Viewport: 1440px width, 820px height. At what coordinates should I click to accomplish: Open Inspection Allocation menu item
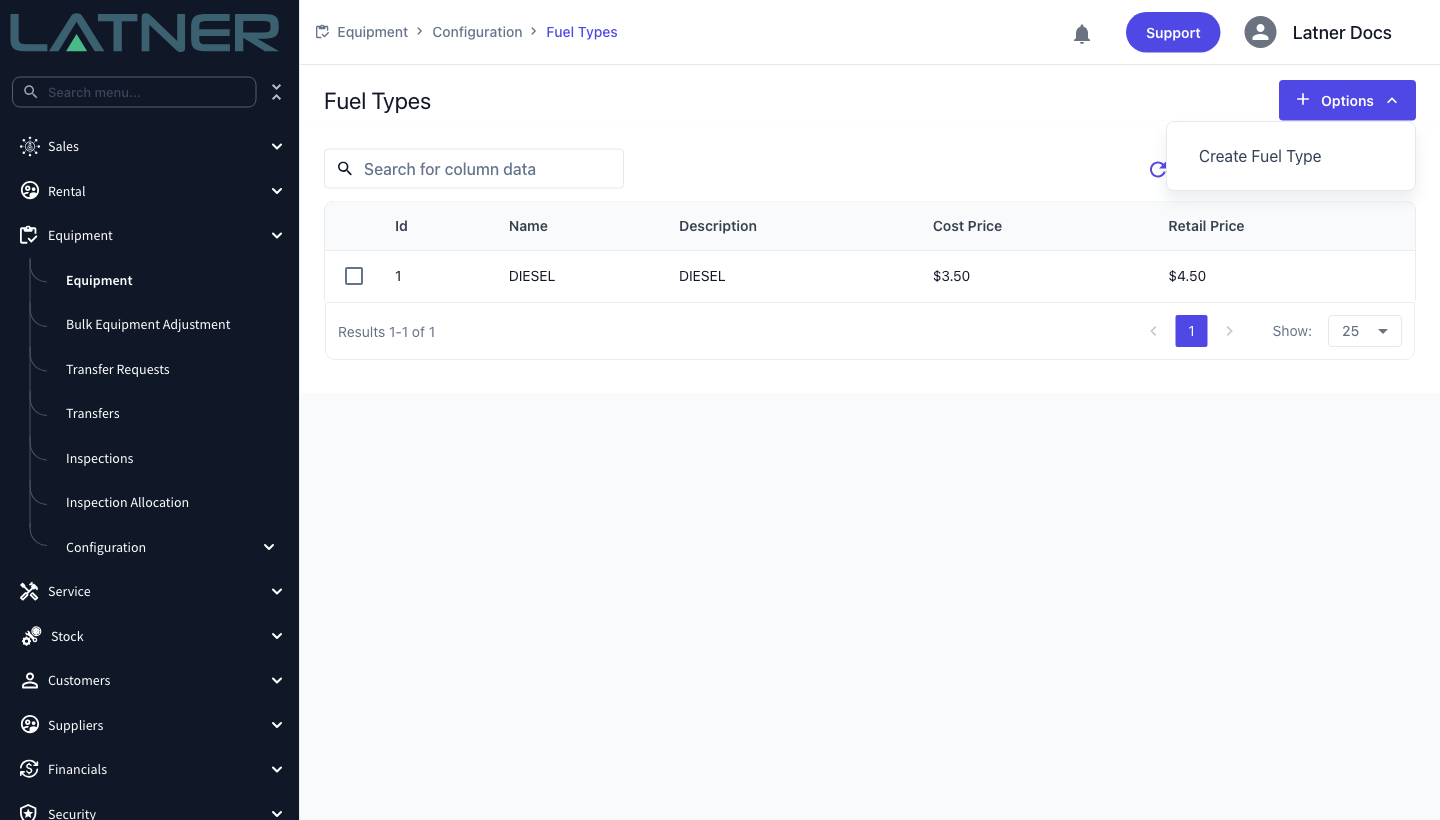point(127,502)
